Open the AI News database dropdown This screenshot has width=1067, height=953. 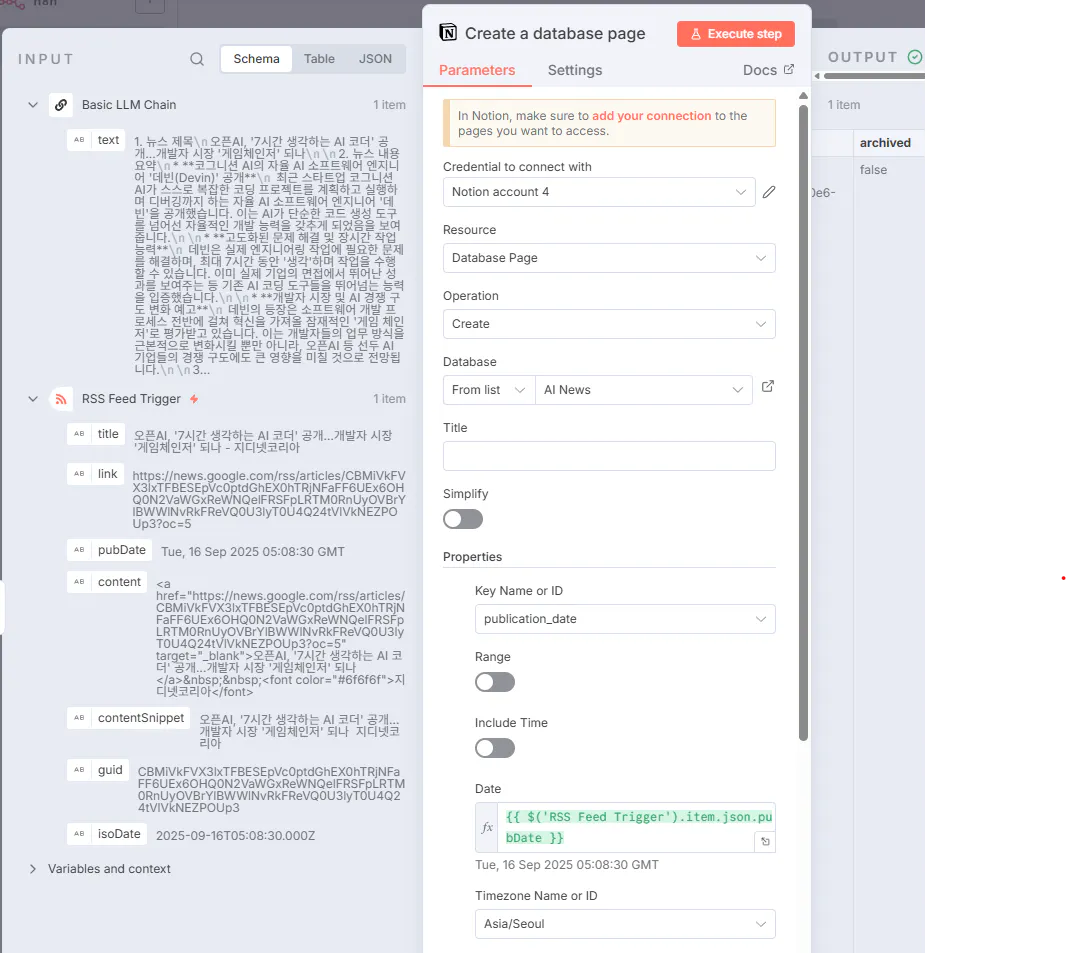point(644,390)
